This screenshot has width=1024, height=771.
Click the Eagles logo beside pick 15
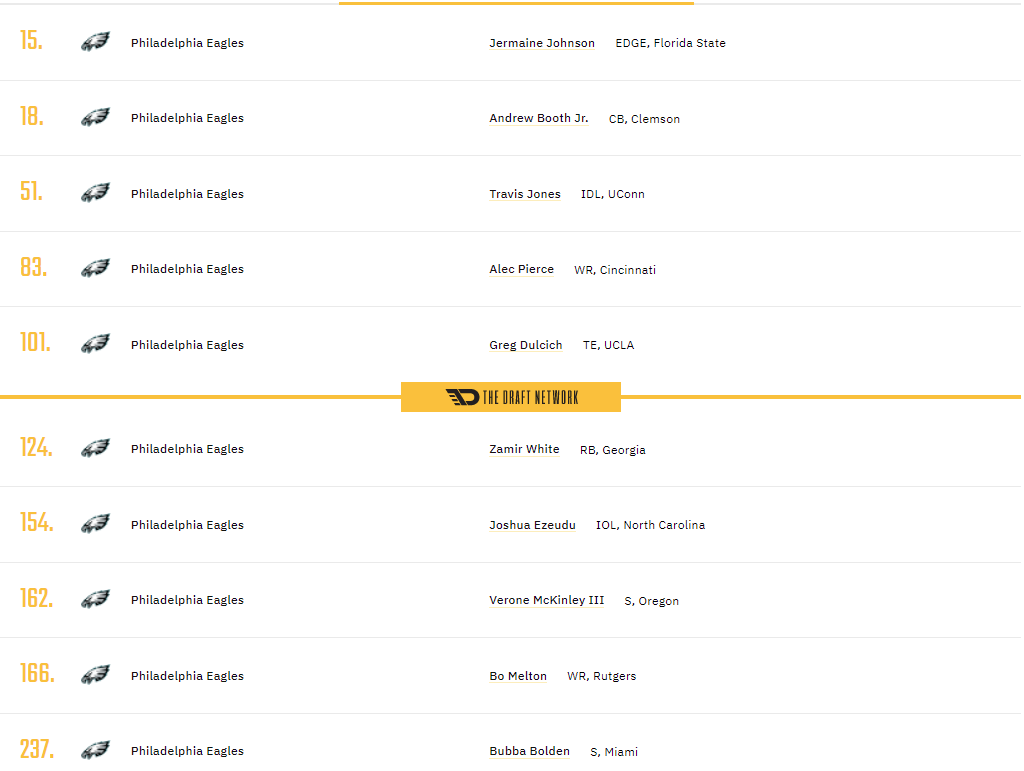[x=95, y=42]
